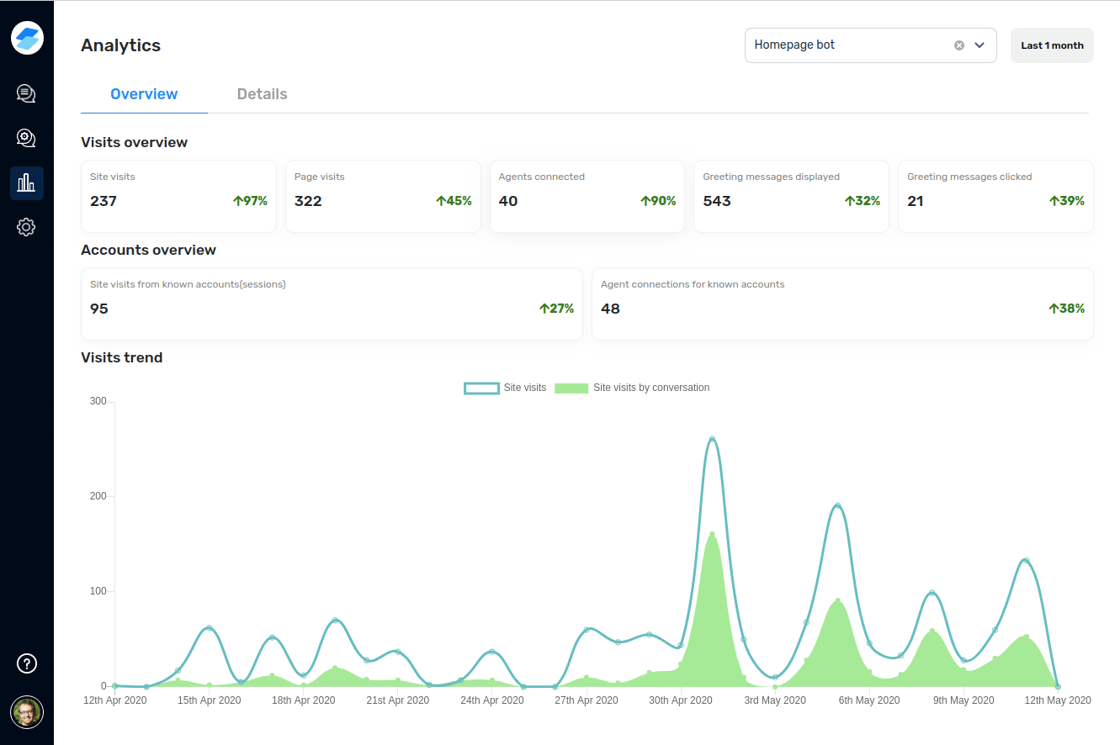
Task: Toggle Site visits legend swatch
Action: click(481, 388)
